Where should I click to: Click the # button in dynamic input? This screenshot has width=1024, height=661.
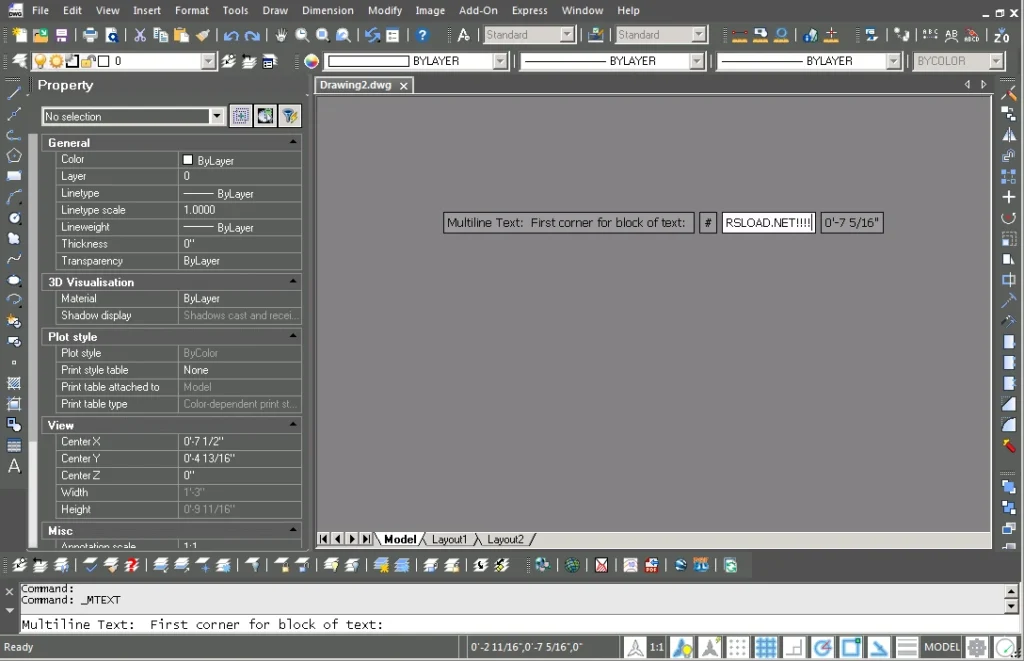708,223
